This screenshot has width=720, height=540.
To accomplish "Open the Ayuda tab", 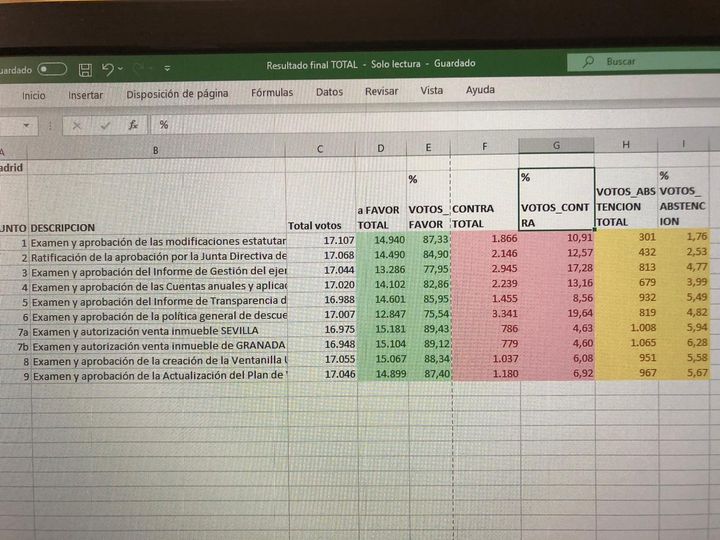I will pos(480,90).
